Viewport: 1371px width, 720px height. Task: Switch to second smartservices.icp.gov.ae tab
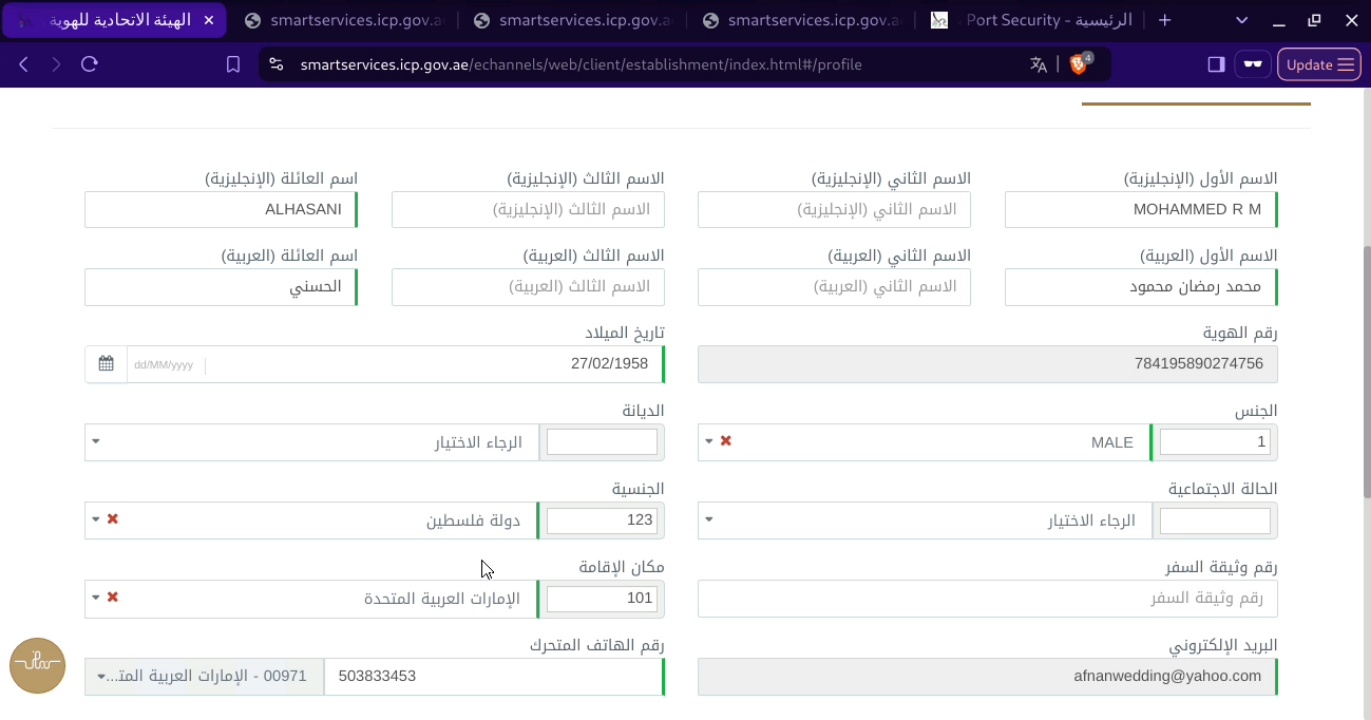346,20
